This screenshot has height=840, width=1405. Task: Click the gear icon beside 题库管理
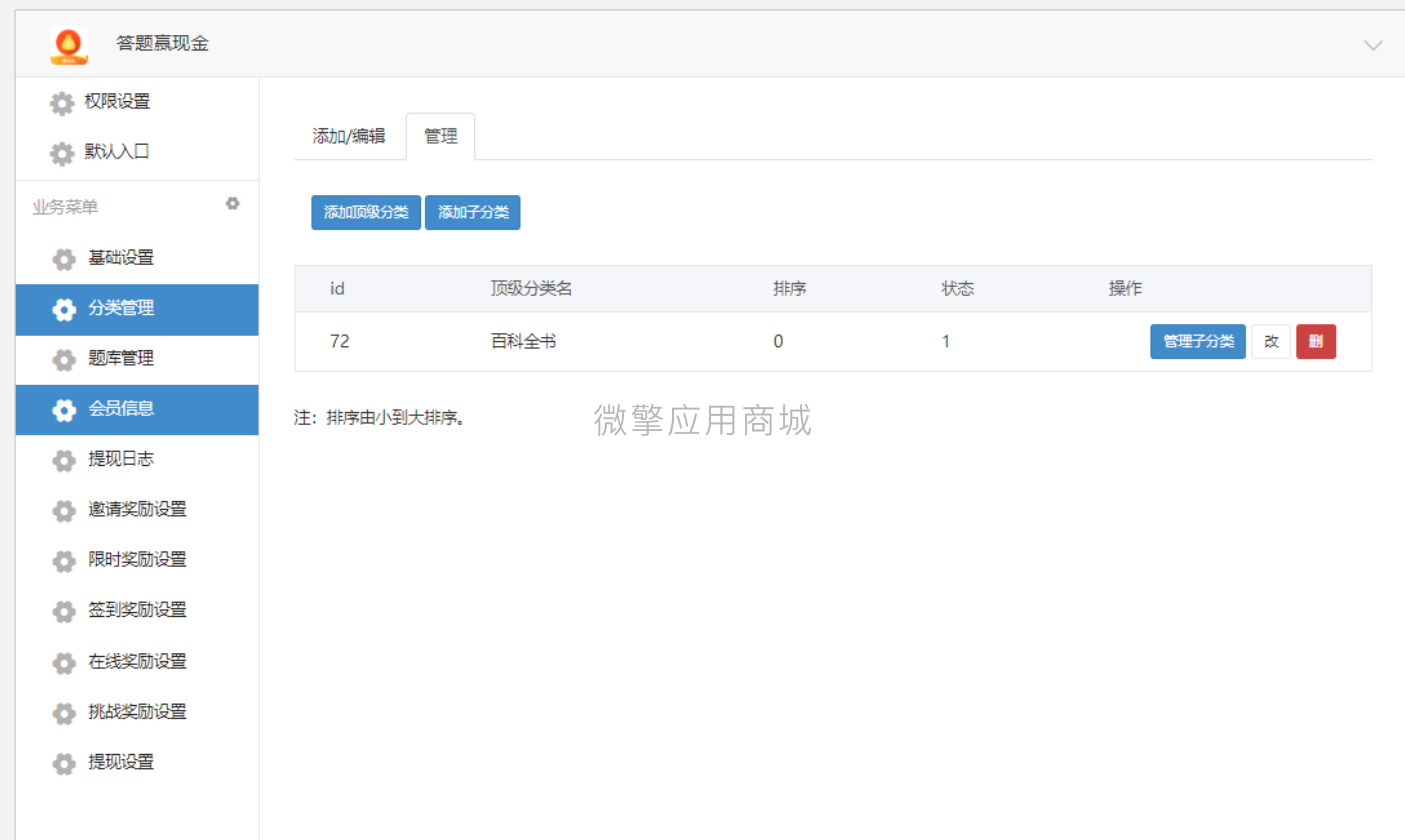(x=64, y=360)
